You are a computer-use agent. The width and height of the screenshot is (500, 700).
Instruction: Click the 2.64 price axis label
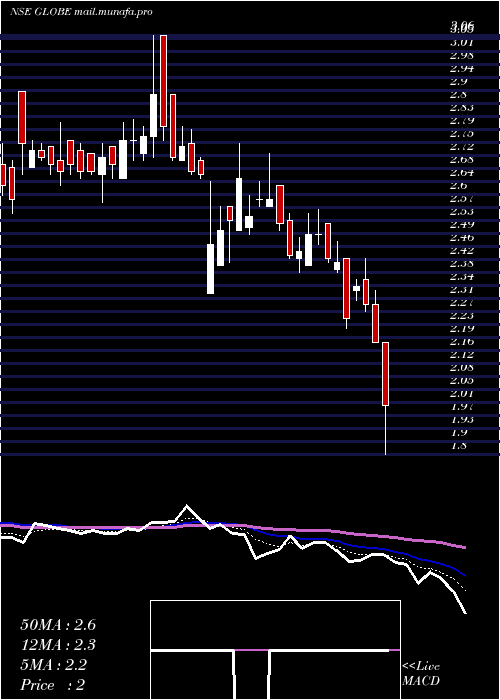pyautogui.click(x=462, y=172)
